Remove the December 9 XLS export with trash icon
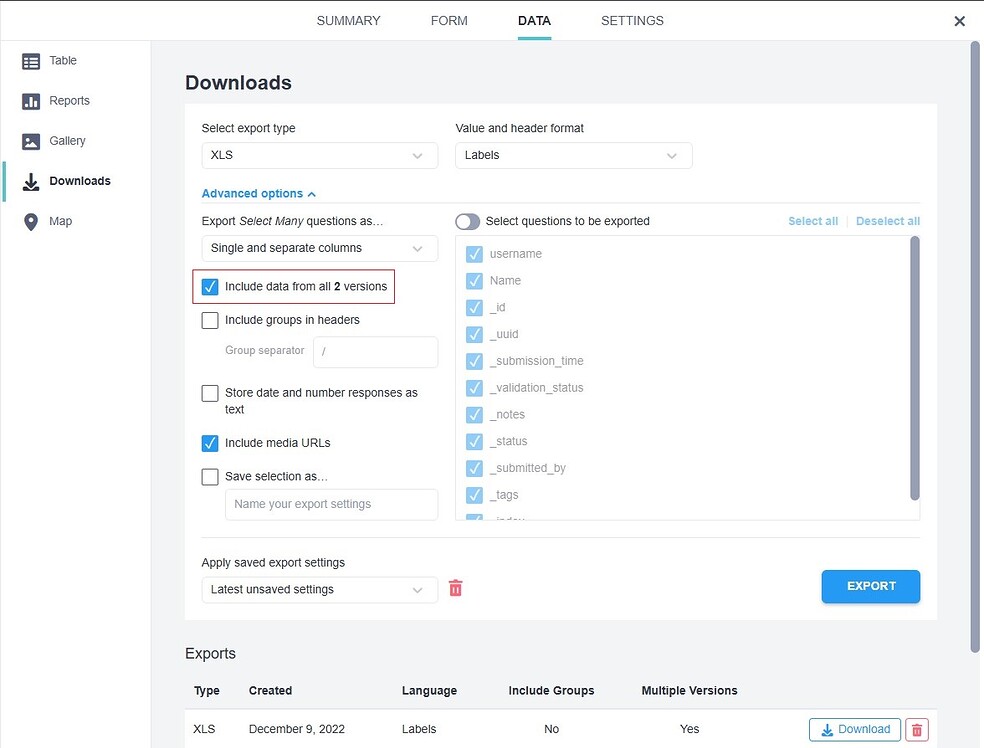This screenshot has width=984, height=748. 917,729
